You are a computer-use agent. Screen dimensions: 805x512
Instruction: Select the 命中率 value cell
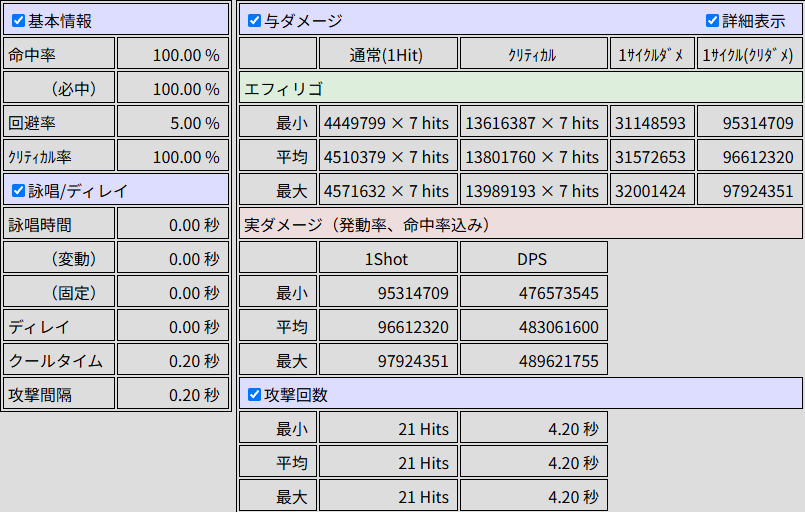pos(172,54)
